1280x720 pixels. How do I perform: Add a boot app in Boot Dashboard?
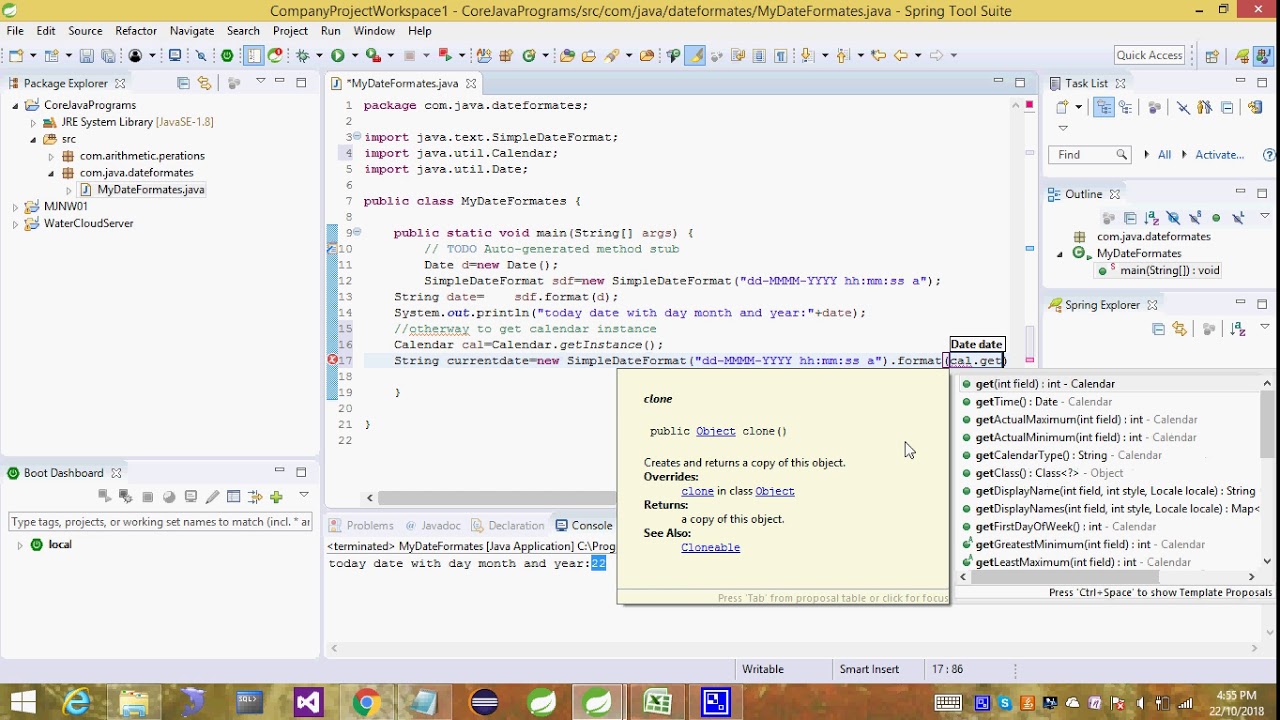(276, 496)
